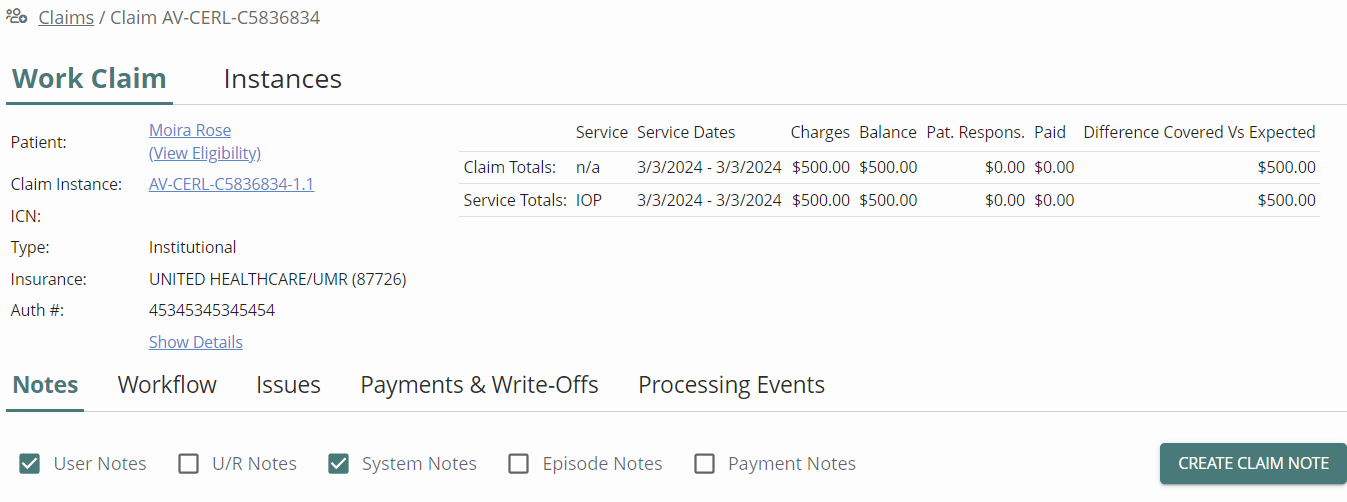
Task: Click the claims people icon in breadcrumb
Action: pos(17,17)
